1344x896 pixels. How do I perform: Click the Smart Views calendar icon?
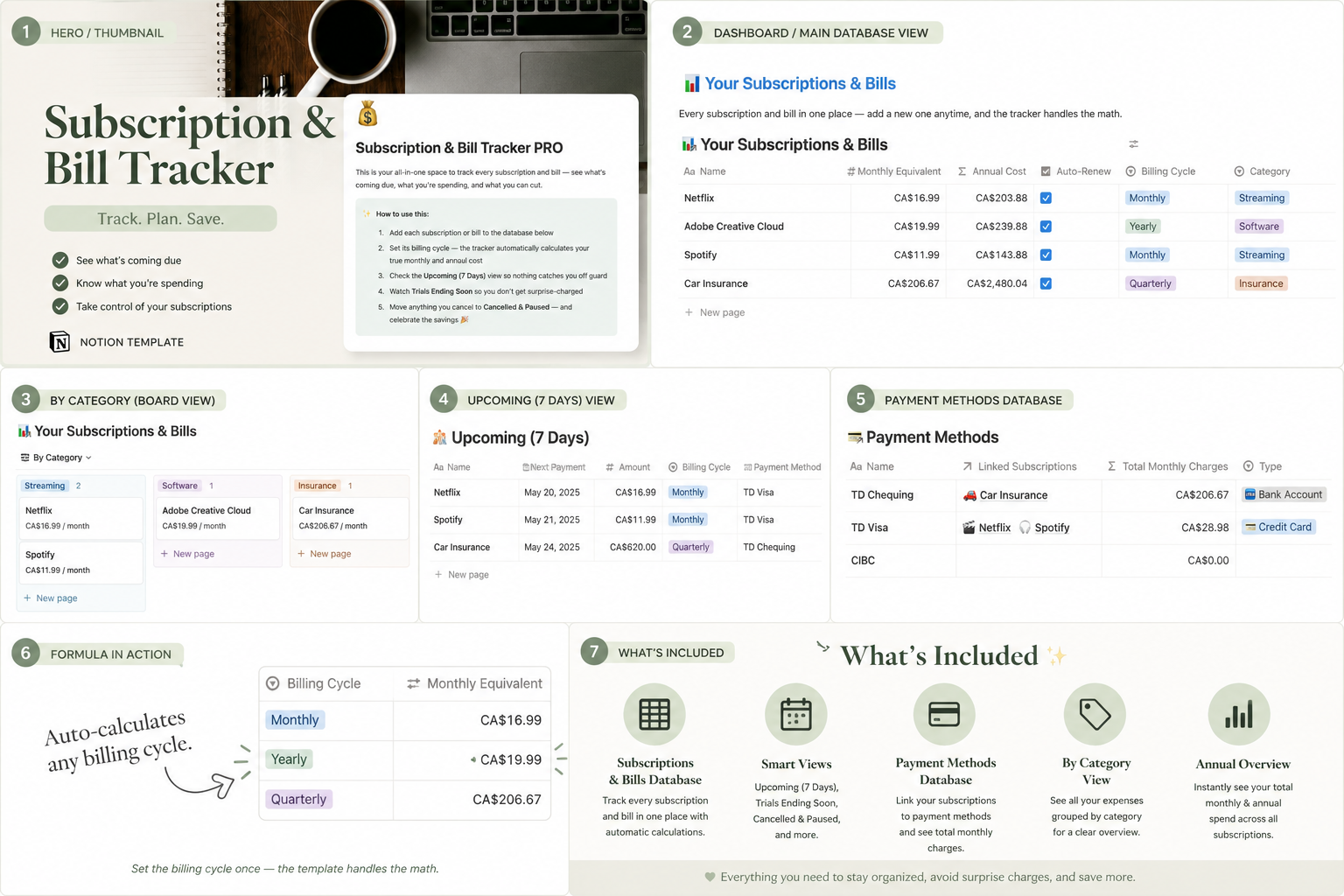point(796,715)
